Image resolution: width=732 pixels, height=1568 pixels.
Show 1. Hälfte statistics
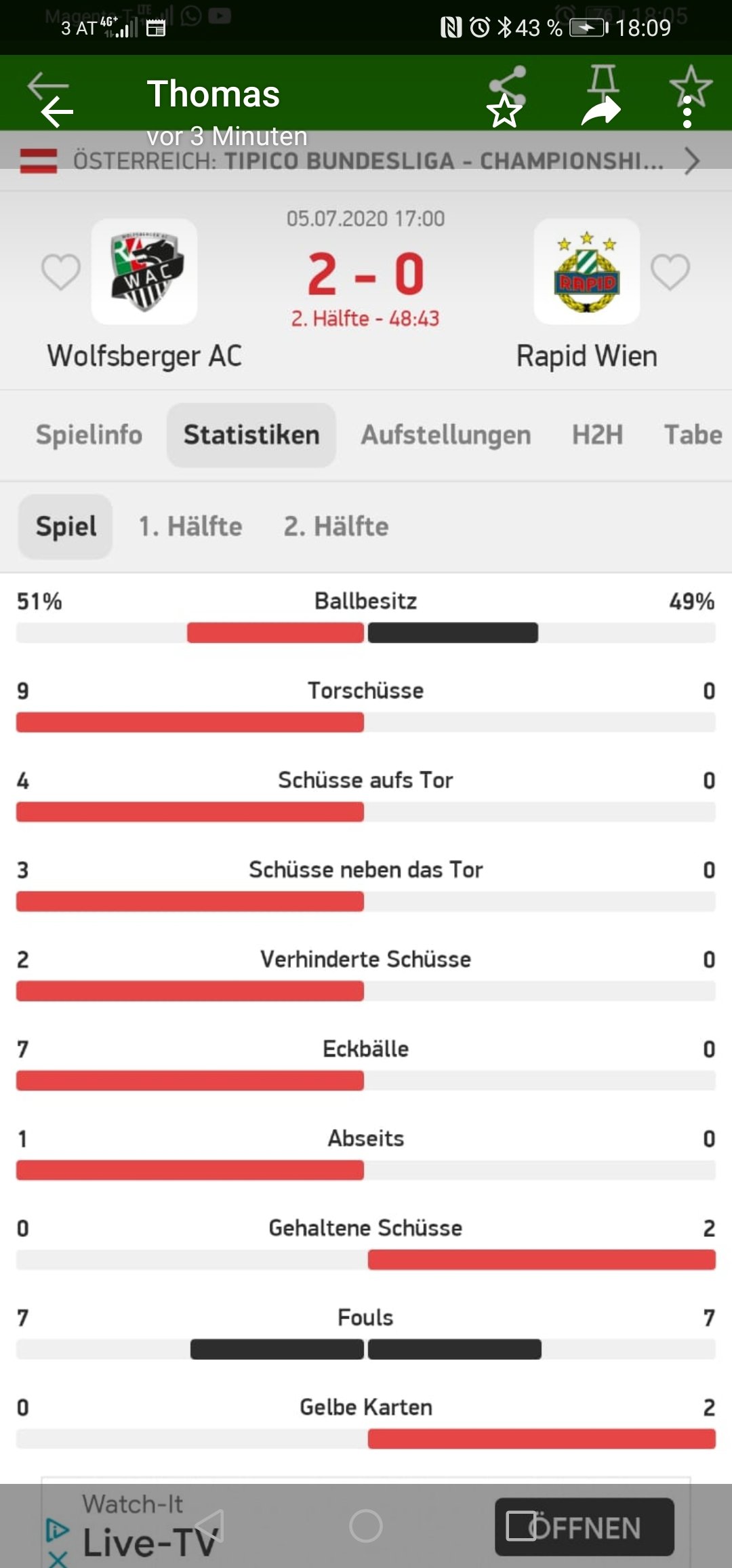point(190,526)
